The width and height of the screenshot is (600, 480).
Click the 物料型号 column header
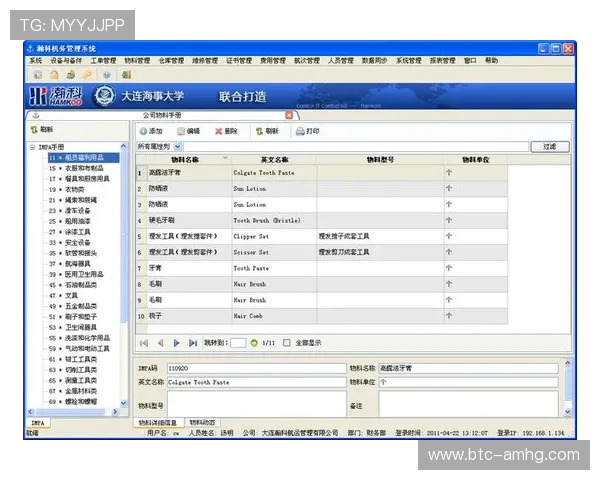[380, 160]
